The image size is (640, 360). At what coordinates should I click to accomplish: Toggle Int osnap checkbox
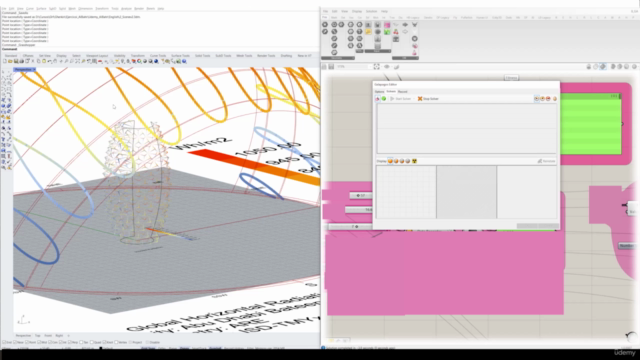[60, 342]
